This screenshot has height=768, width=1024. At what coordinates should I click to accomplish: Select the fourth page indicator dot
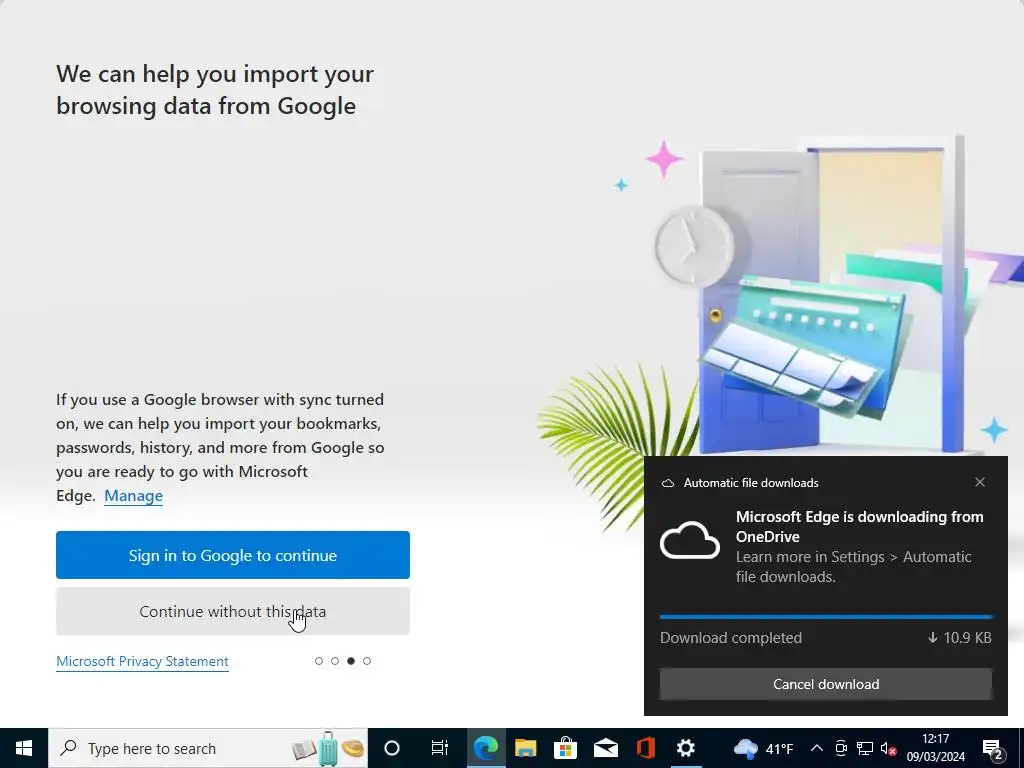[x=367, y=661]
